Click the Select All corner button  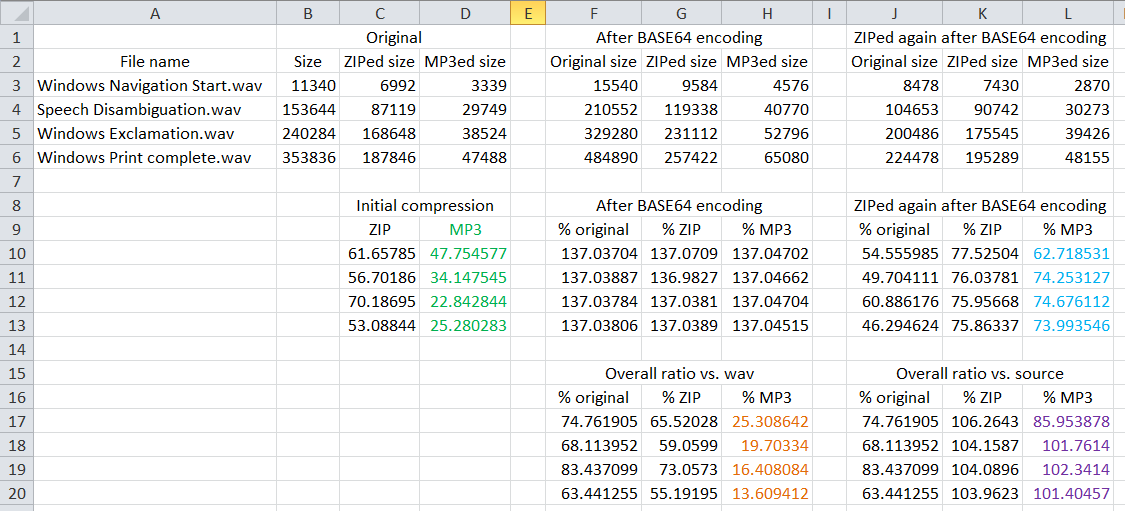pyautogui.click(x=16, y=12)
